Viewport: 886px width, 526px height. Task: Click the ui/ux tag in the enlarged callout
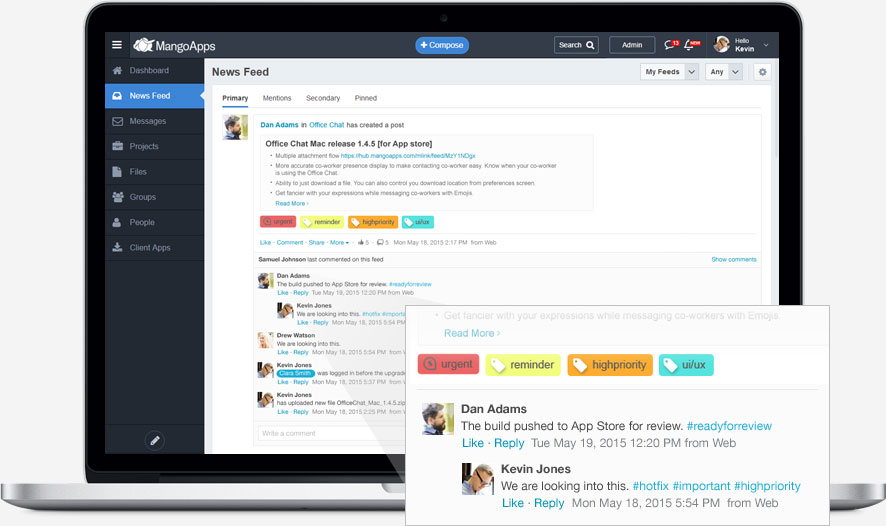[x=686, y=364]
